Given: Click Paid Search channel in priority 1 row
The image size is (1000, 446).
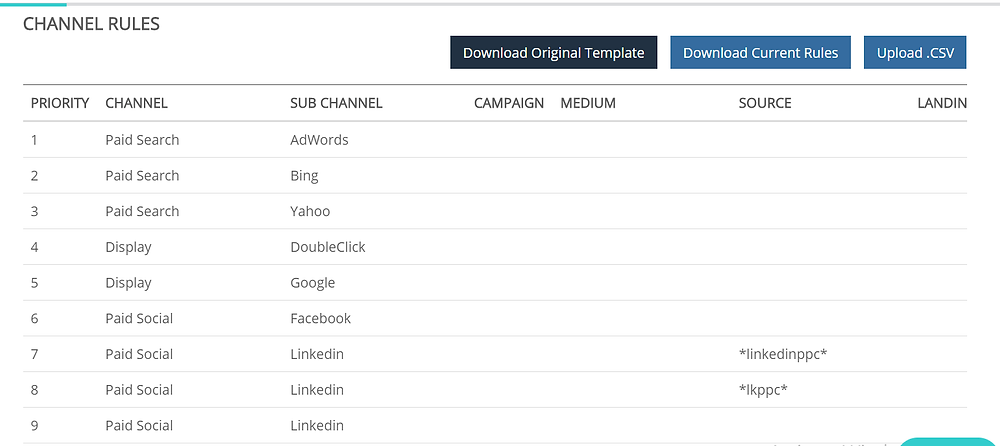Looking at the screenshot, I should click(142, 140).
